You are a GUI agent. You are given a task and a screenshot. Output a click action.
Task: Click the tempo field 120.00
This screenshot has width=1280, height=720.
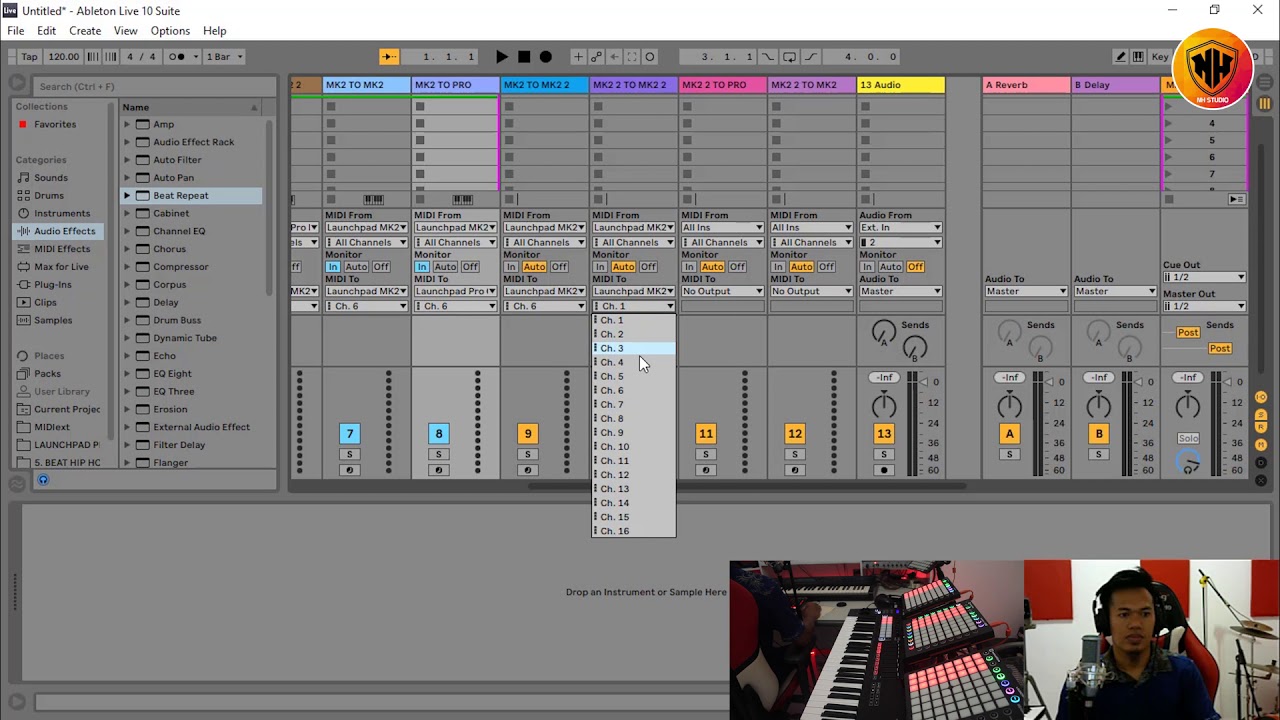click(x=63, y=57)
